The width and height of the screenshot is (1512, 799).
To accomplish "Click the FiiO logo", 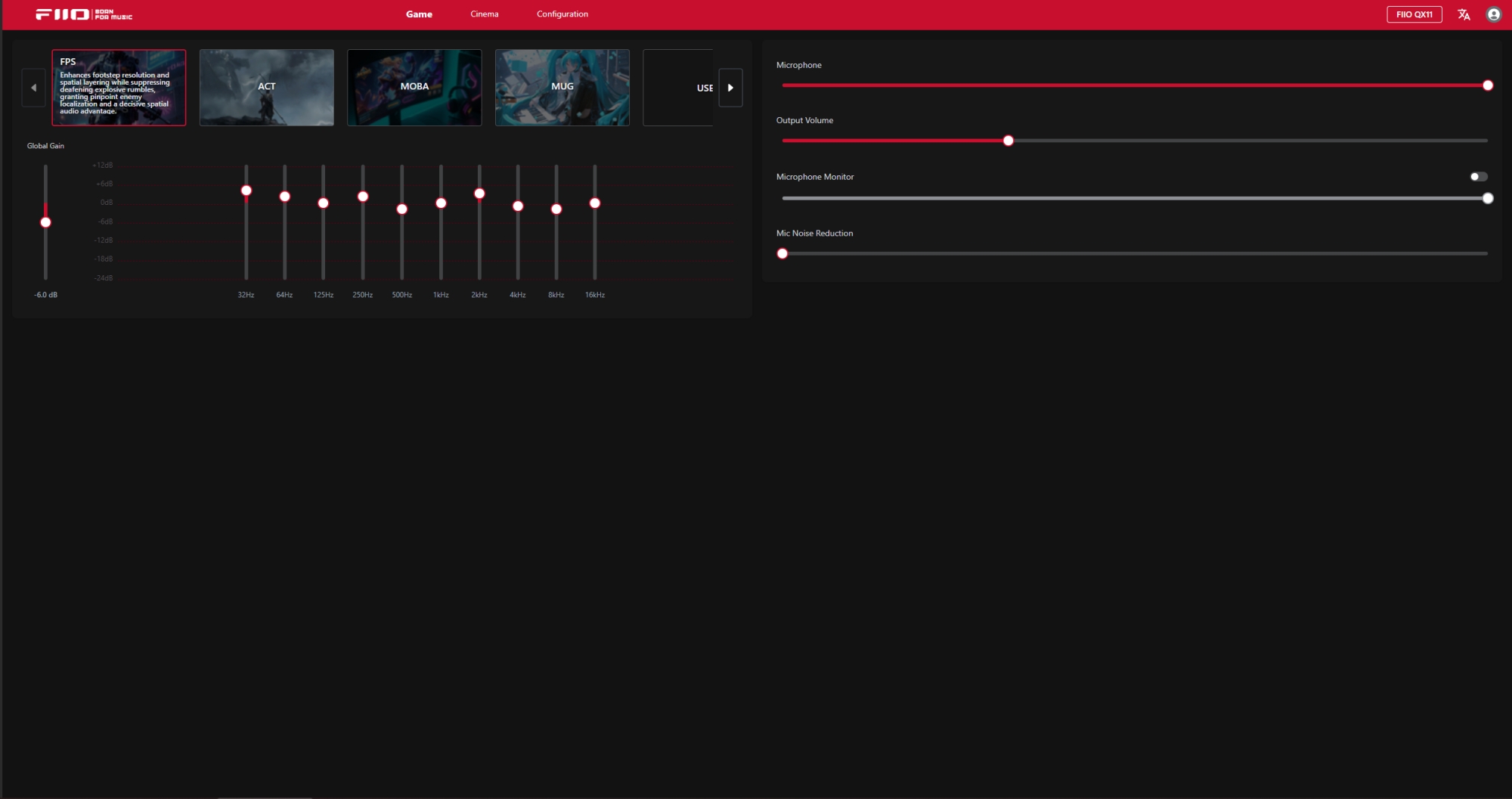I will pos(84,14).
